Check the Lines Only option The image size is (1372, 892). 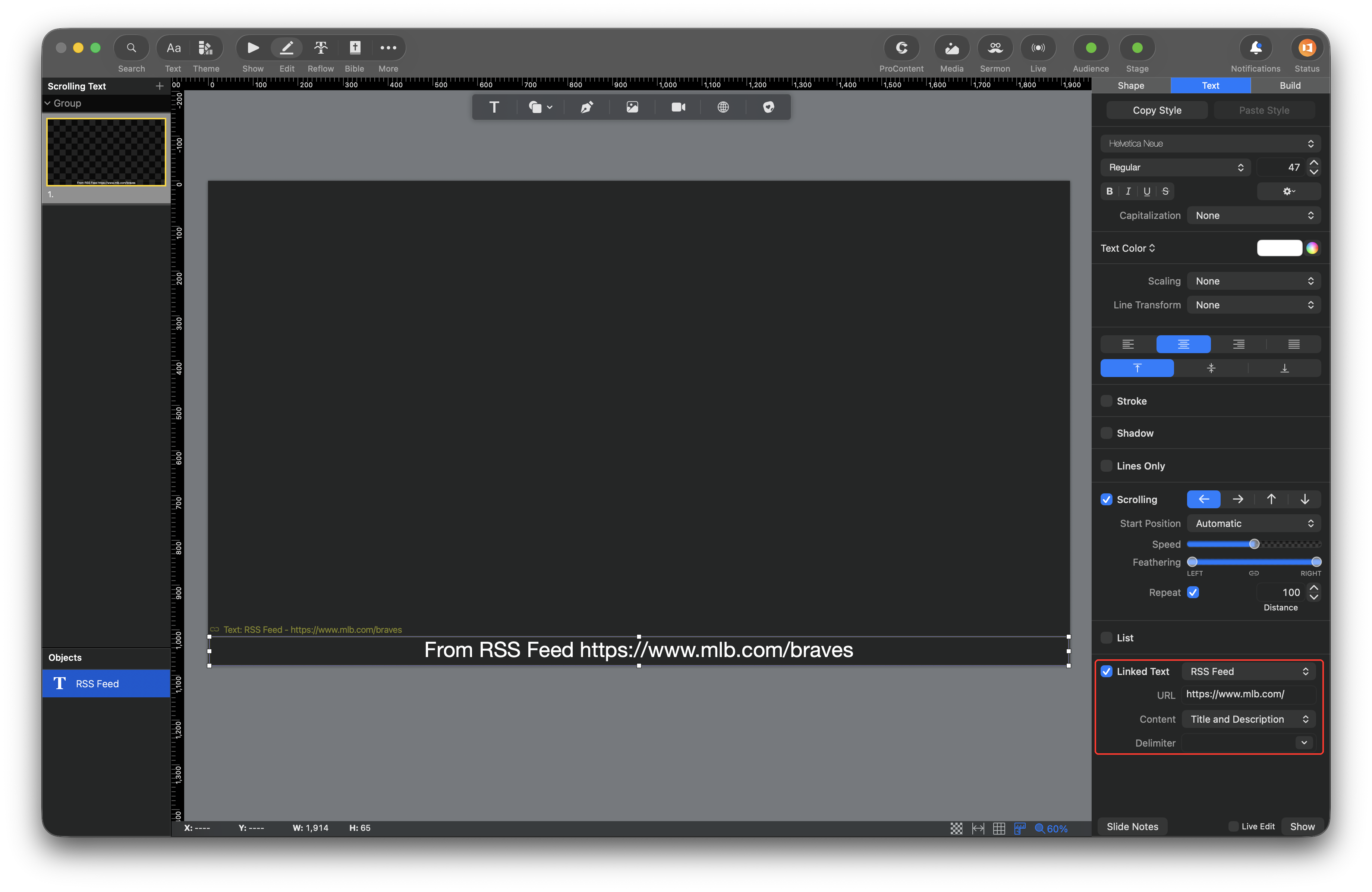1106,466
